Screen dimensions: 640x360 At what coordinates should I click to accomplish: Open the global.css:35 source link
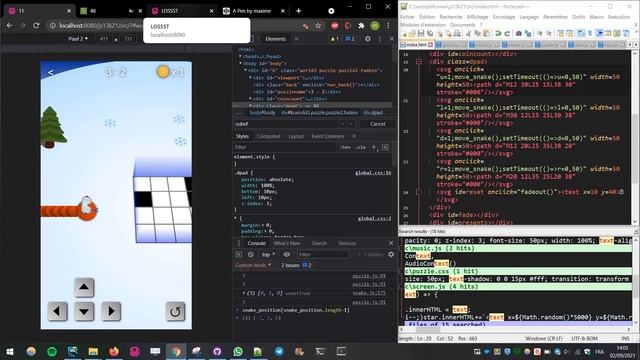[373, 173]
